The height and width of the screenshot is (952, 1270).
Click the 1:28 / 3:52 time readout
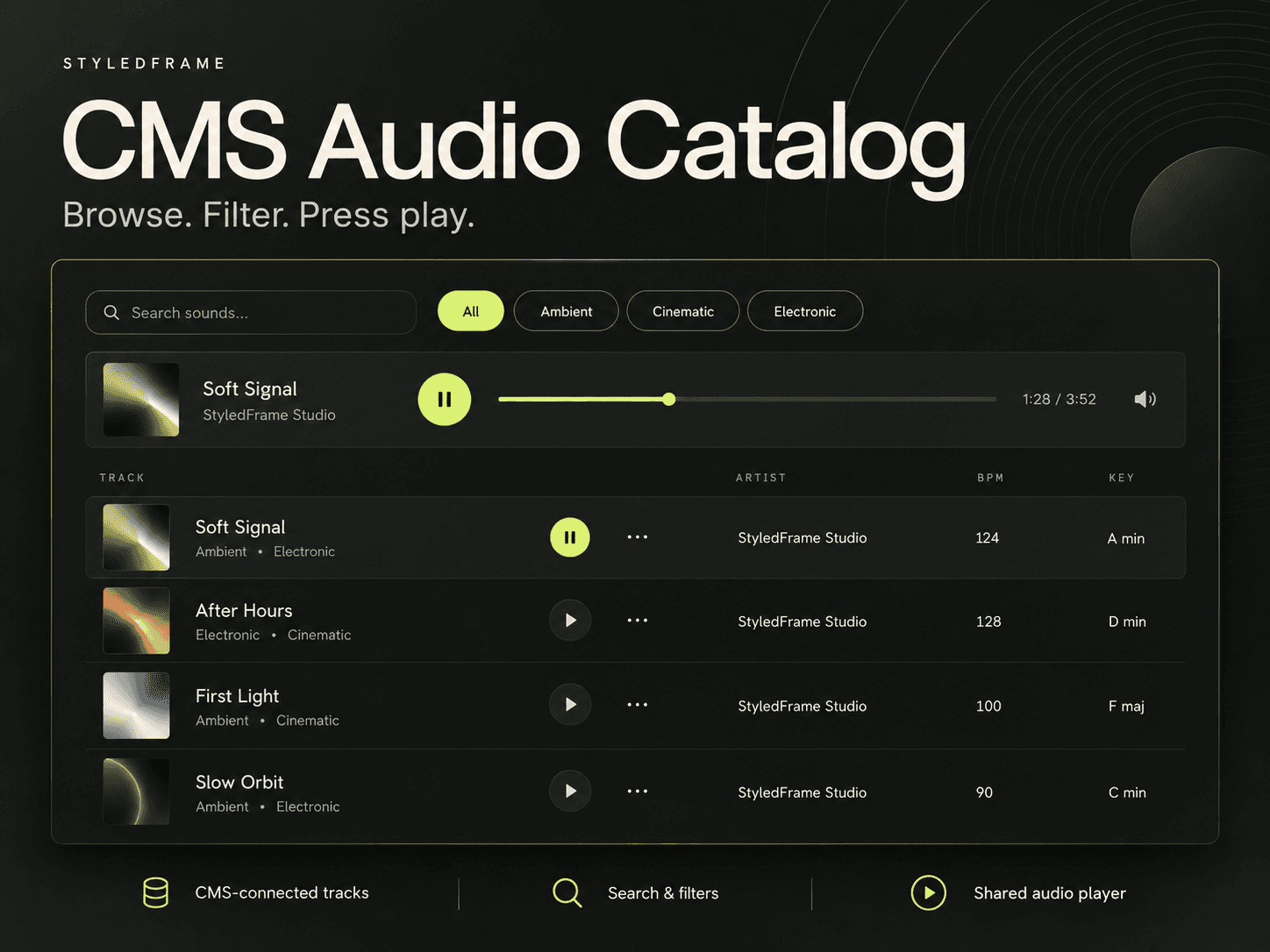1060,399
